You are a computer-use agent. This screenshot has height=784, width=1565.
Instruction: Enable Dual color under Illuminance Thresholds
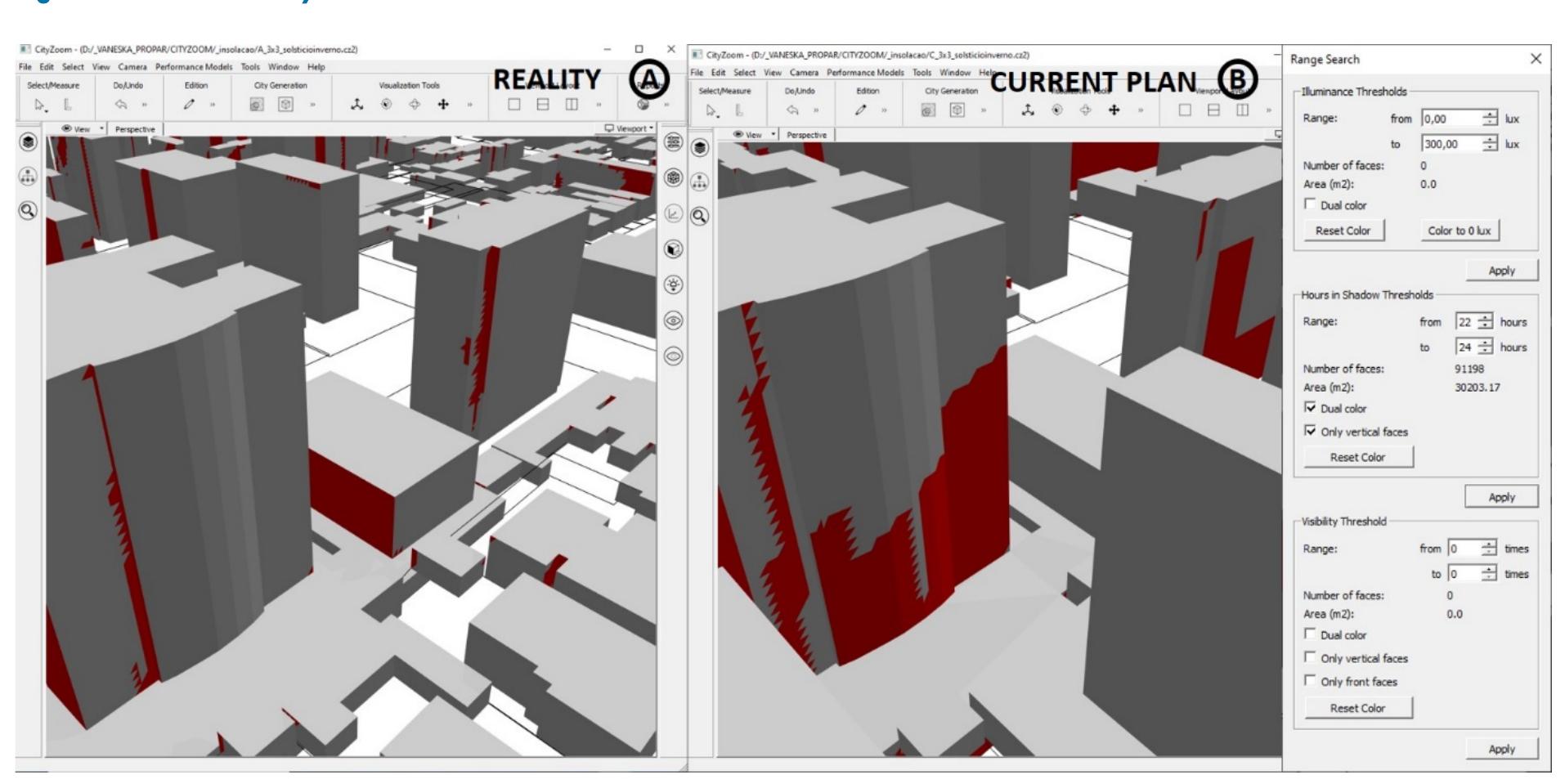(x=1311, y=204)
